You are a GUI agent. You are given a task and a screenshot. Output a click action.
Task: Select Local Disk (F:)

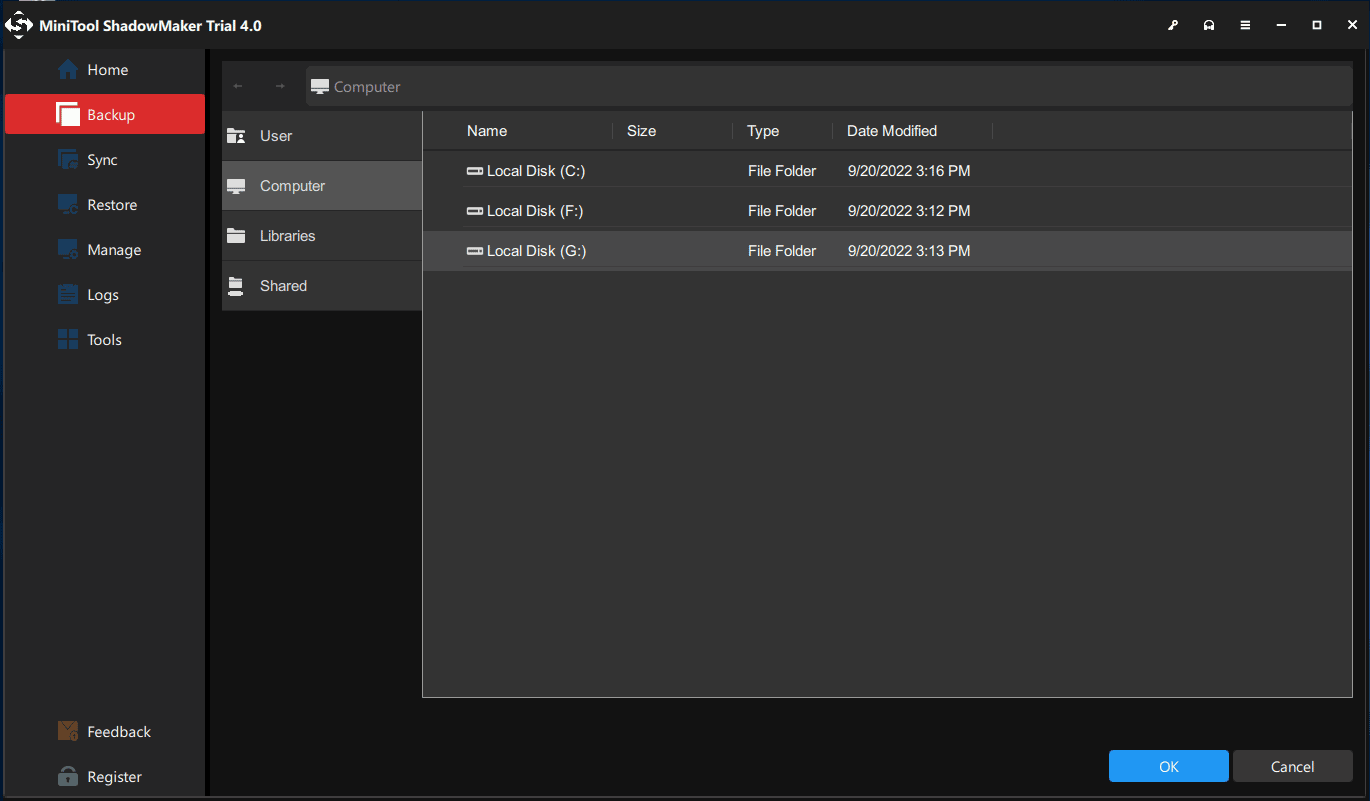[x=888, y=211]
